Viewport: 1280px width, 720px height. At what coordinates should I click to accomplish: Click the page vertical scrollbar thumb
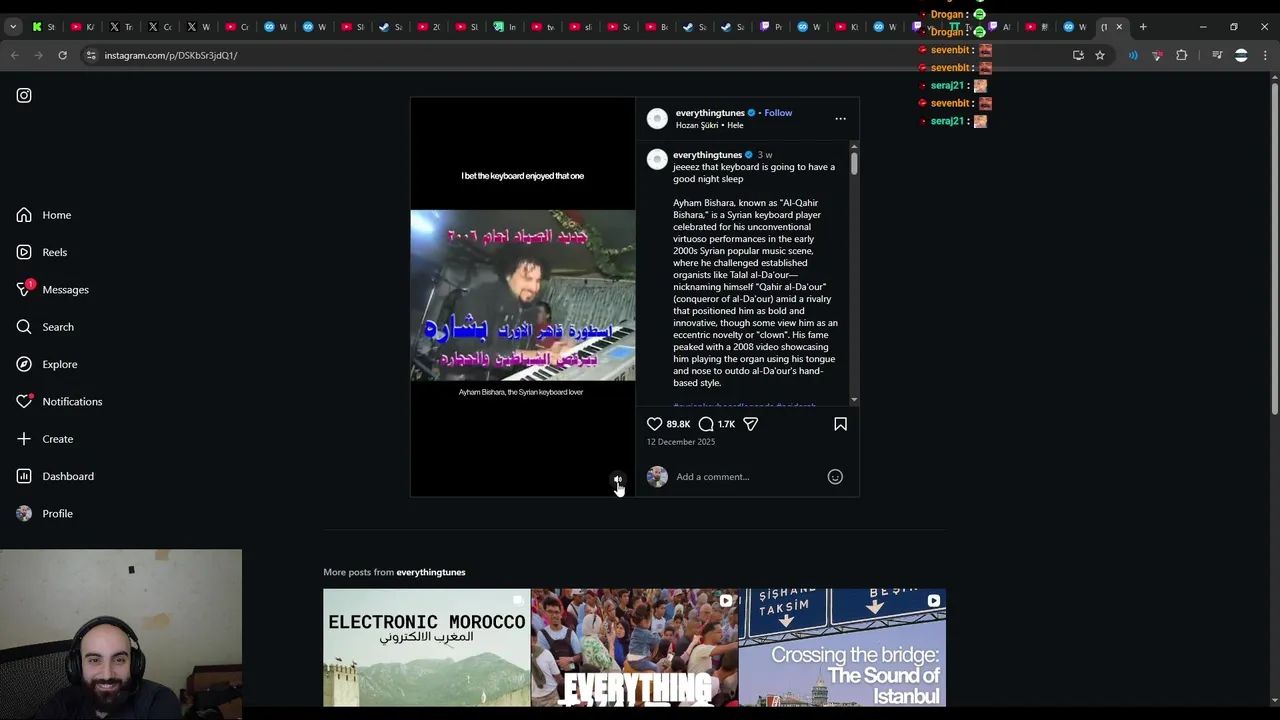(1273, 248)
